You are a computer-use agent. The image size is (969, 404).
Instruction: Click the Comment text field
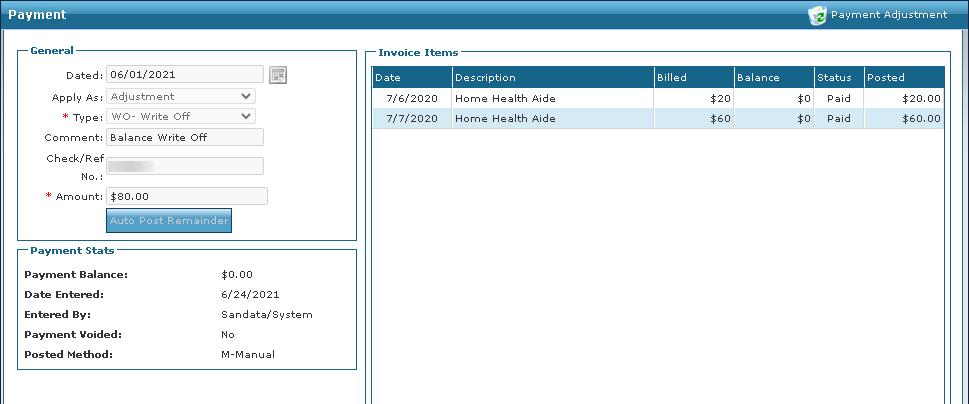tap(185, 137)
